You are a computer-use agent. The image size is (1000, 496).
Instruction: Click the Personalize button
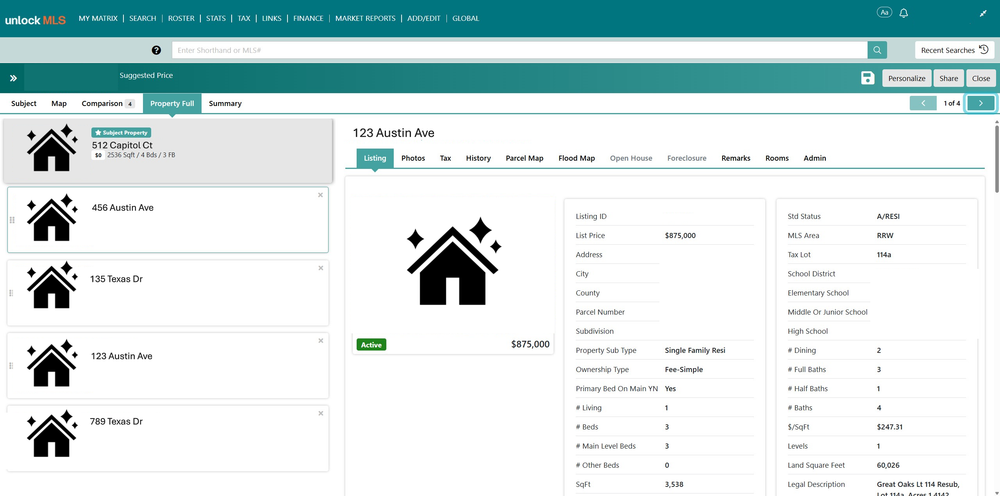[x=907, y=78]
